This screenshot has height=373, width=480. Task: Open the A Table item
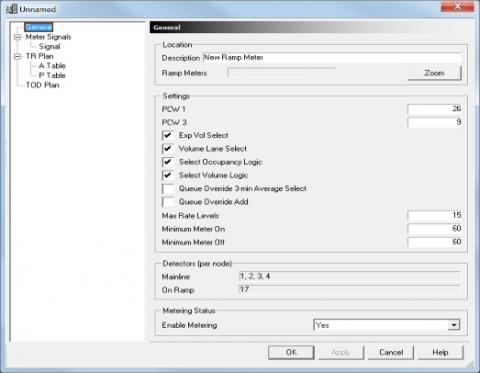click(x=52, y=66)
